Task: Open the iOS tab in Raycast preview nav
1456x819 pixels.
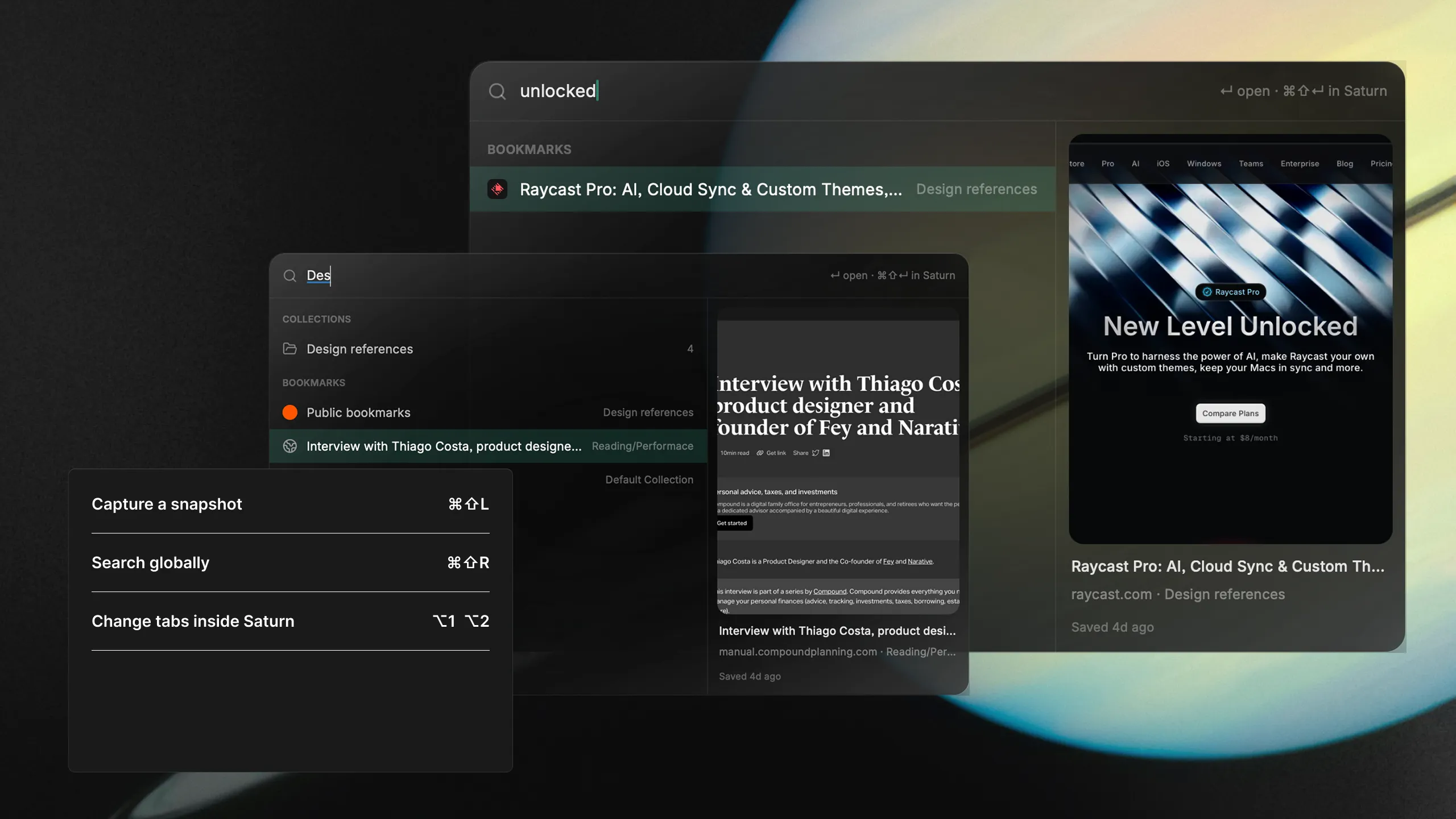Action: [x=1163, y=164]
